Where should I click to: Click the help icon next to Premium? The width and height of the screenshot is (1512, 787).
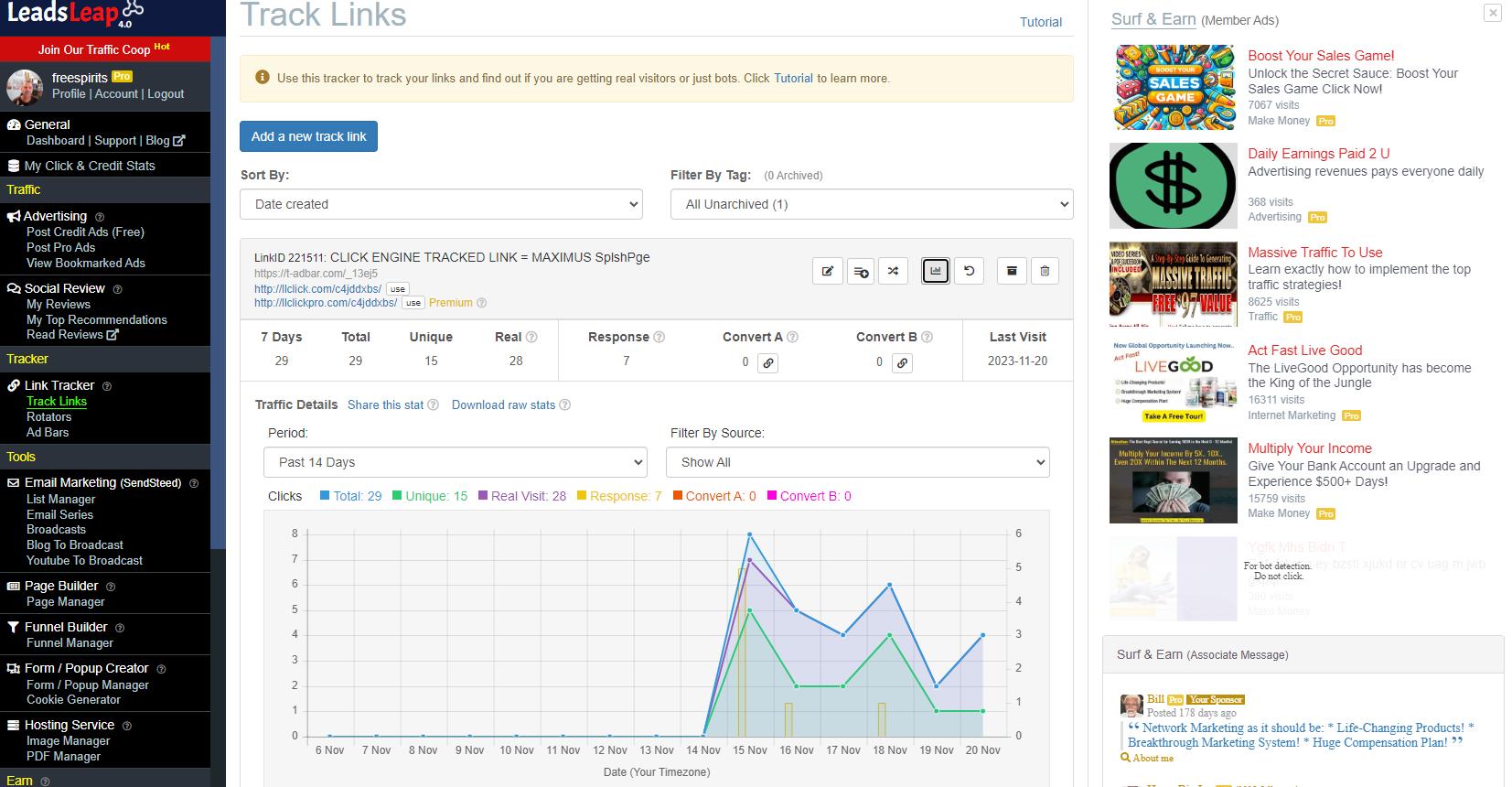tap(481, 303)
